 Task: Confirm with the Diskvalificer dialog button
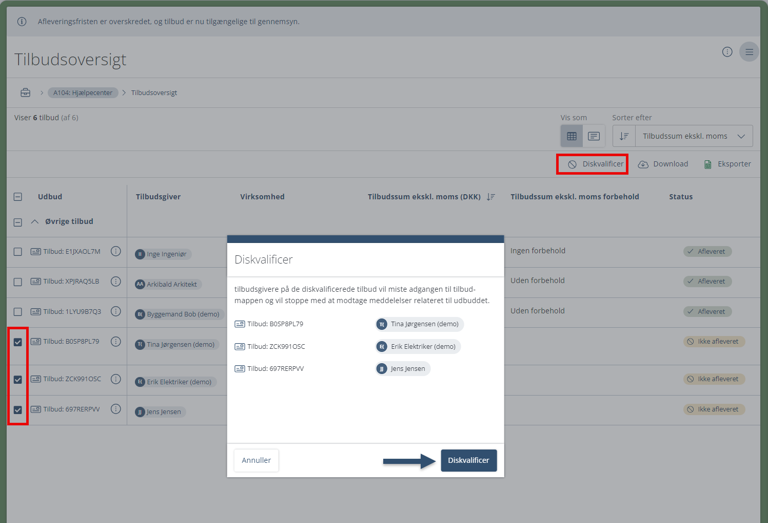[468, 460]
